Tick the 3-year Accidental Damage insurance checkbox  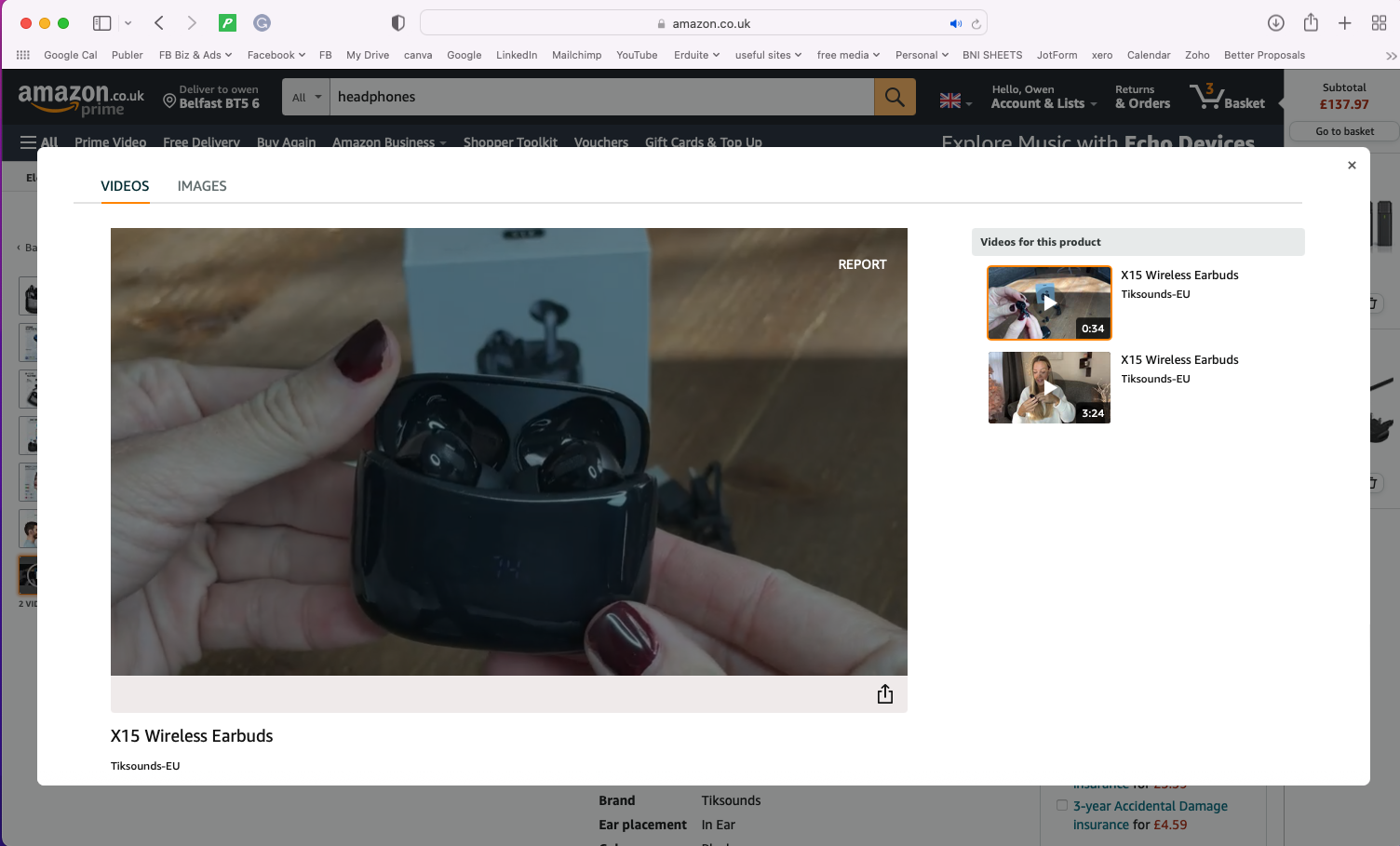[1062, 806]
